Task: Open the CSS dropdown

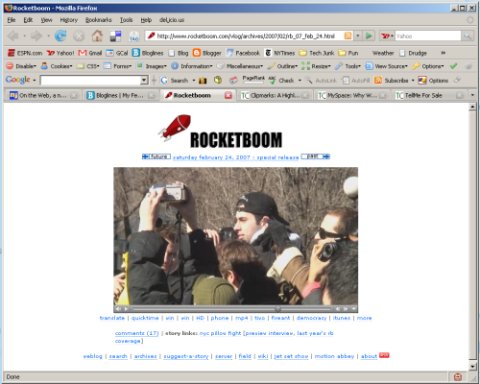Action: click(x=88, y=66)
